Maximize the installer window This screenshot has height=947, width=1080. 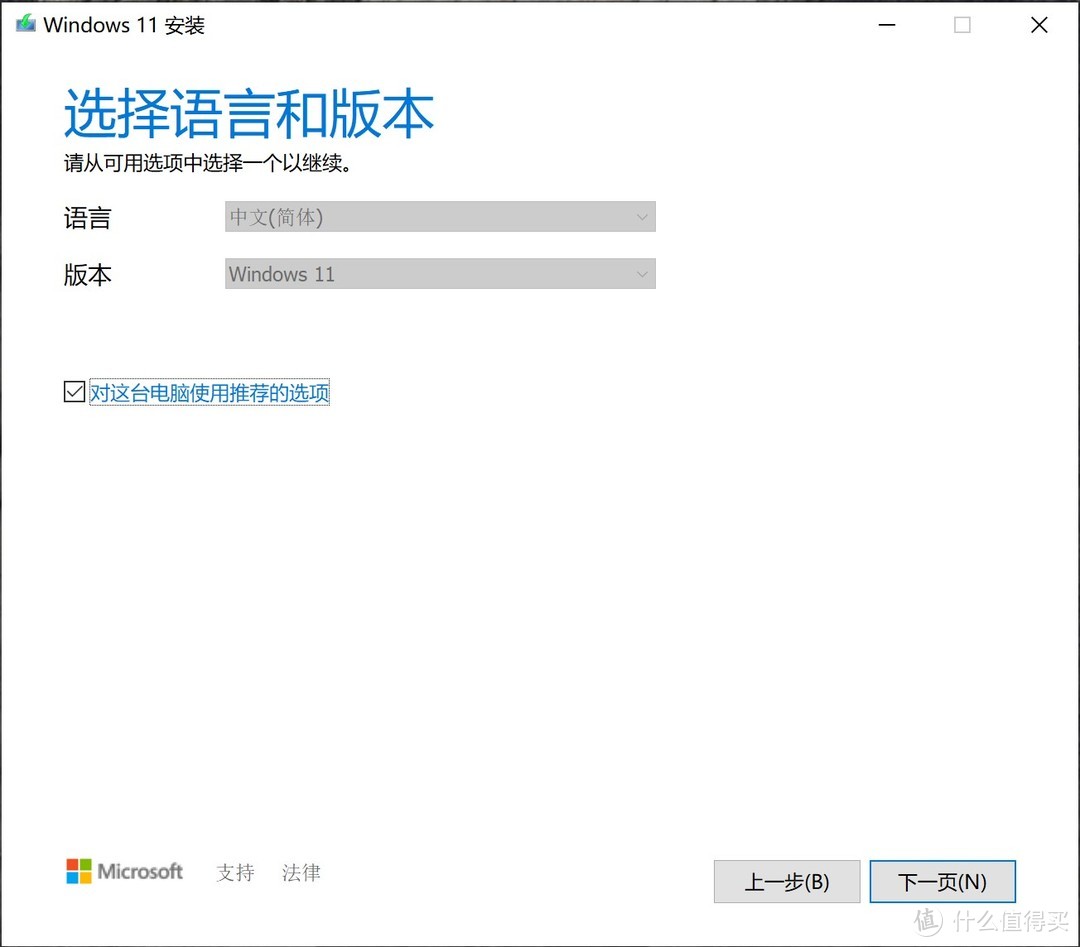pos(962,24)
